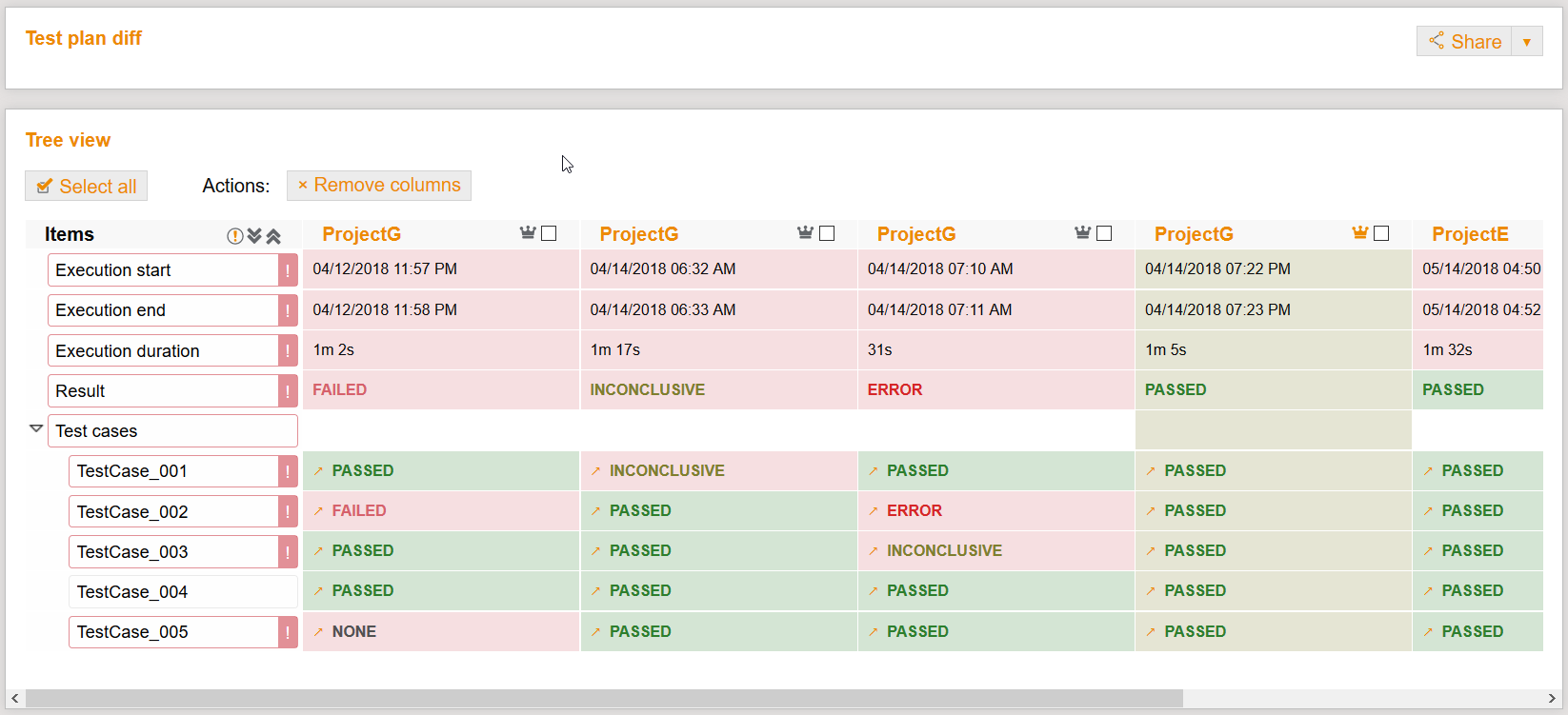1568x715 pixels.
Task: Click the 04/12/2018 11:57 PM execution start cell
Action: [x=441, y=268]
